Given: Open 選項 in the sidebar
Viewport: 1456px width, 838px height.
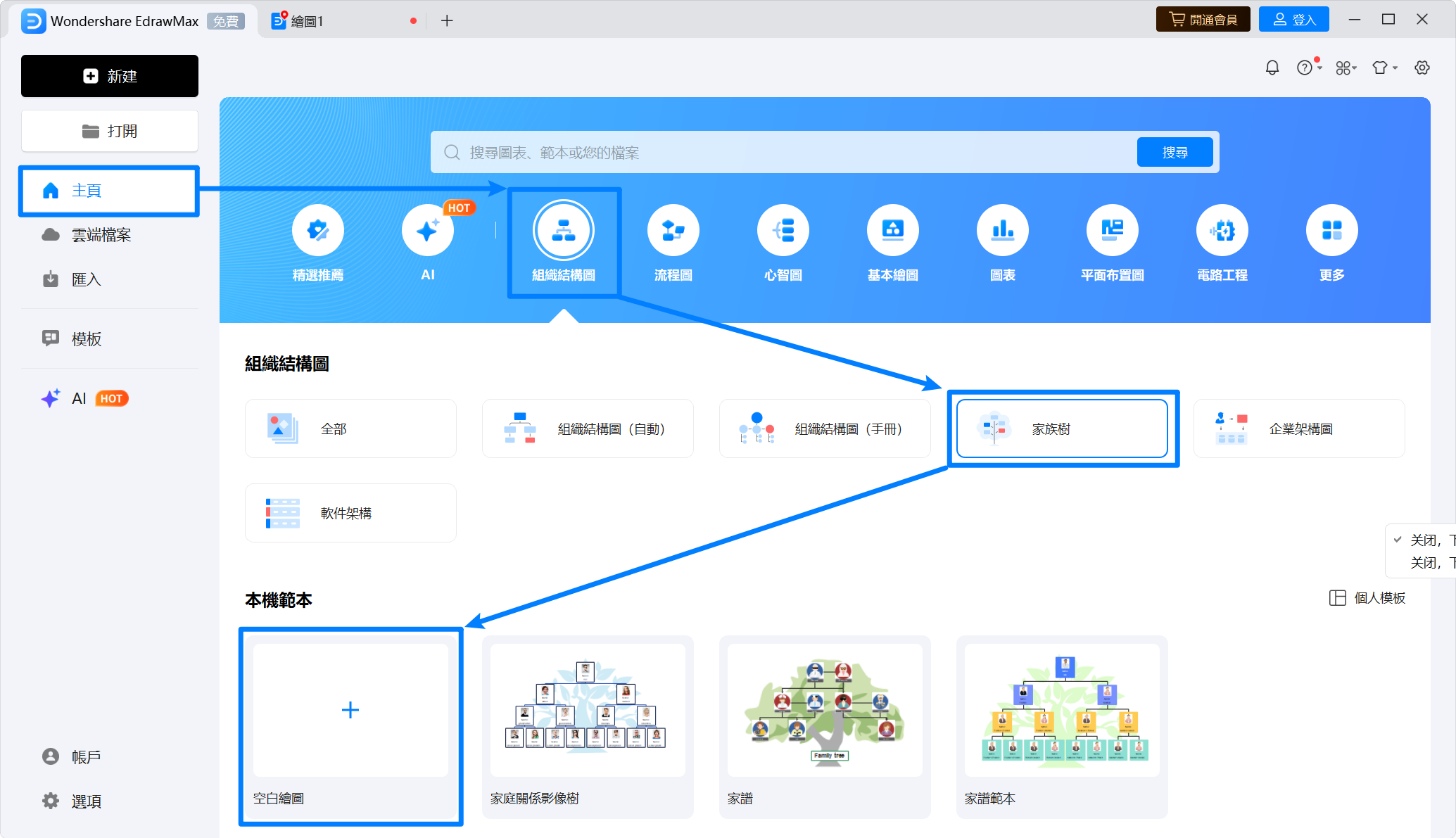Looking at the screenshot, I should tap(110, 801).
